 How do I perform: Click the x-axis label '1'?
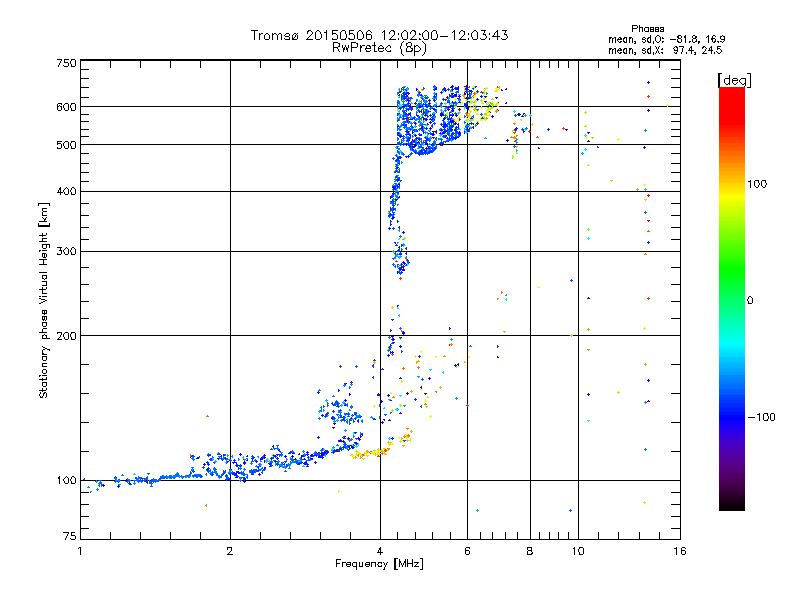(80, 551)
